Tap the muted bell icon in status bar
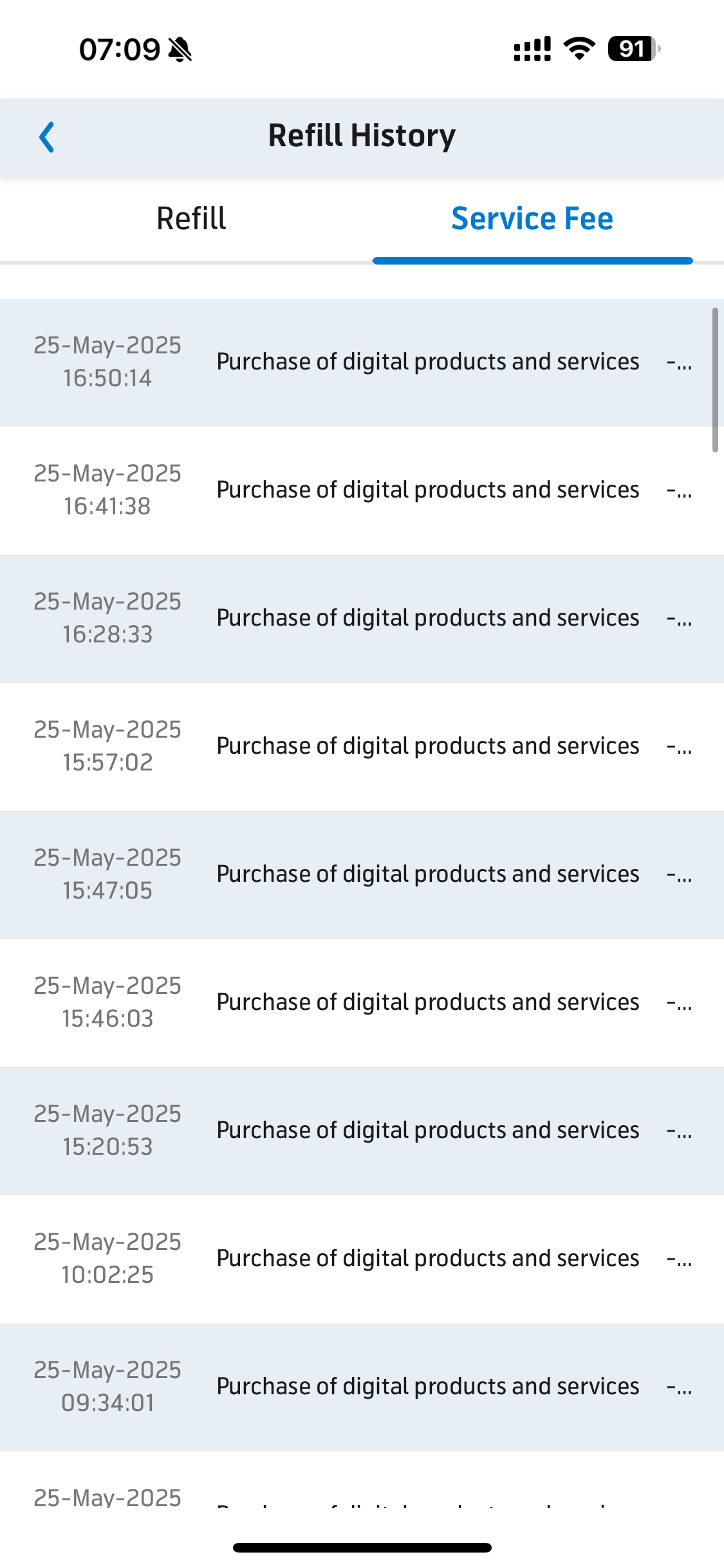The image size is (724, 1568). click(180, 50)
